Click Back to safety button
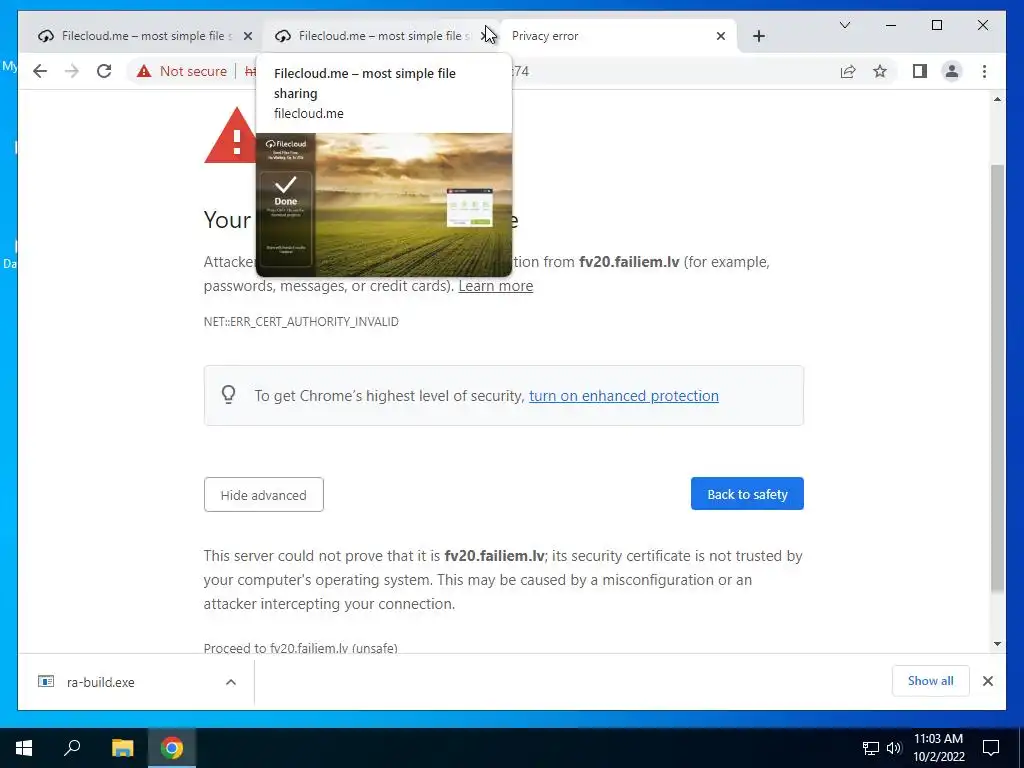This screenshot has height=768, width=1024. pyautogui.click(x=747, y=494)
